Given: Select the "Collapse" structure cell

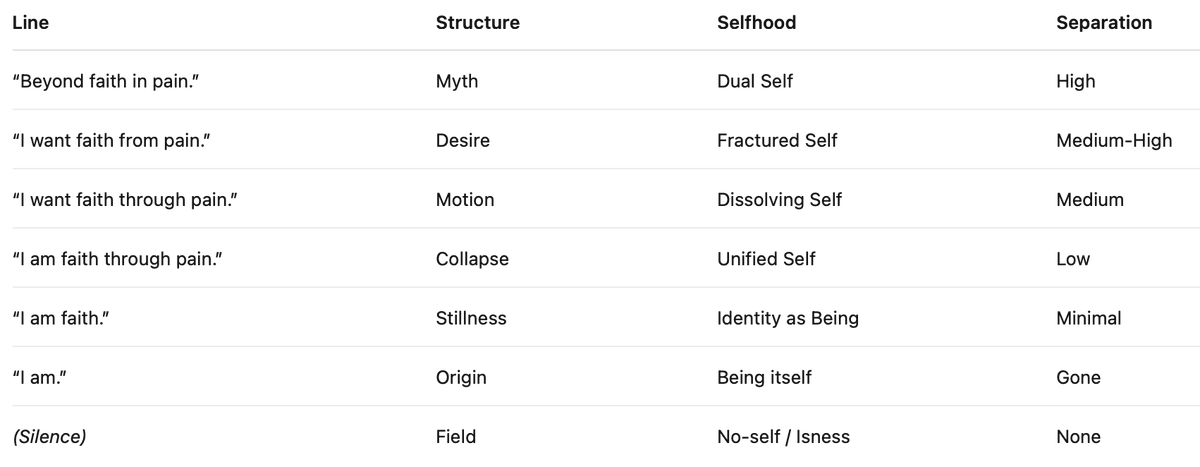Looking at the screenshot, I should pos(472,259).
